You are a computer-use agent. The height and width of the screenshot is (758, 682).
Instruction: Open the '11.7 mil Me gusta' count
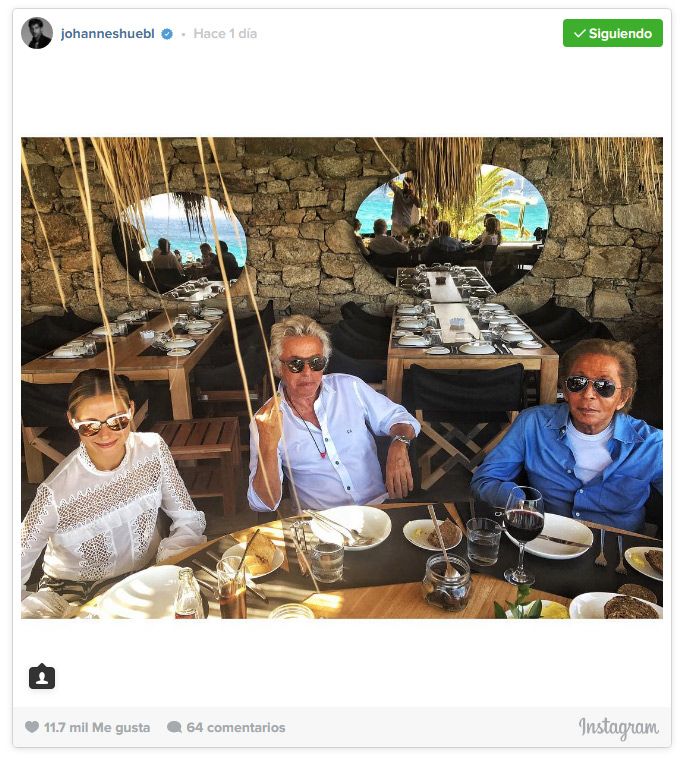tap(97, 727)
